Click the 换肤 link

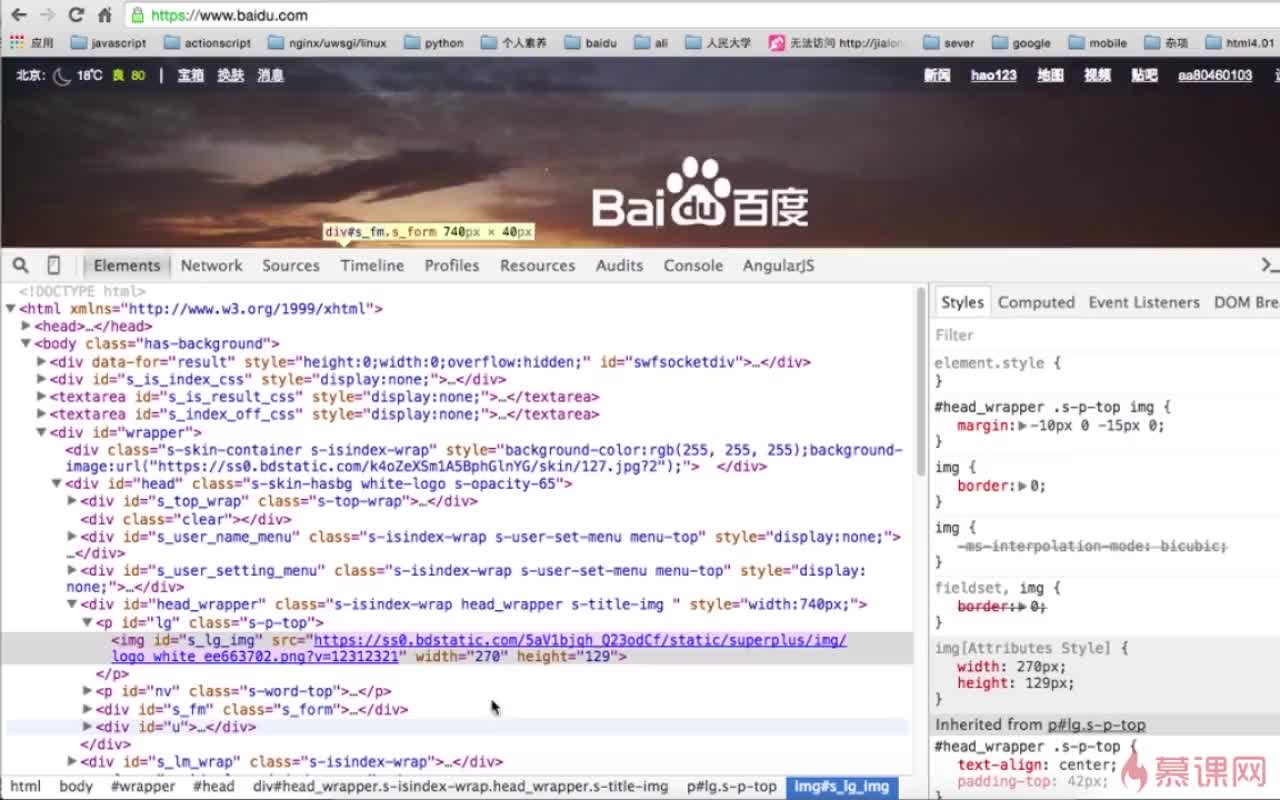[x=231, y=75]
